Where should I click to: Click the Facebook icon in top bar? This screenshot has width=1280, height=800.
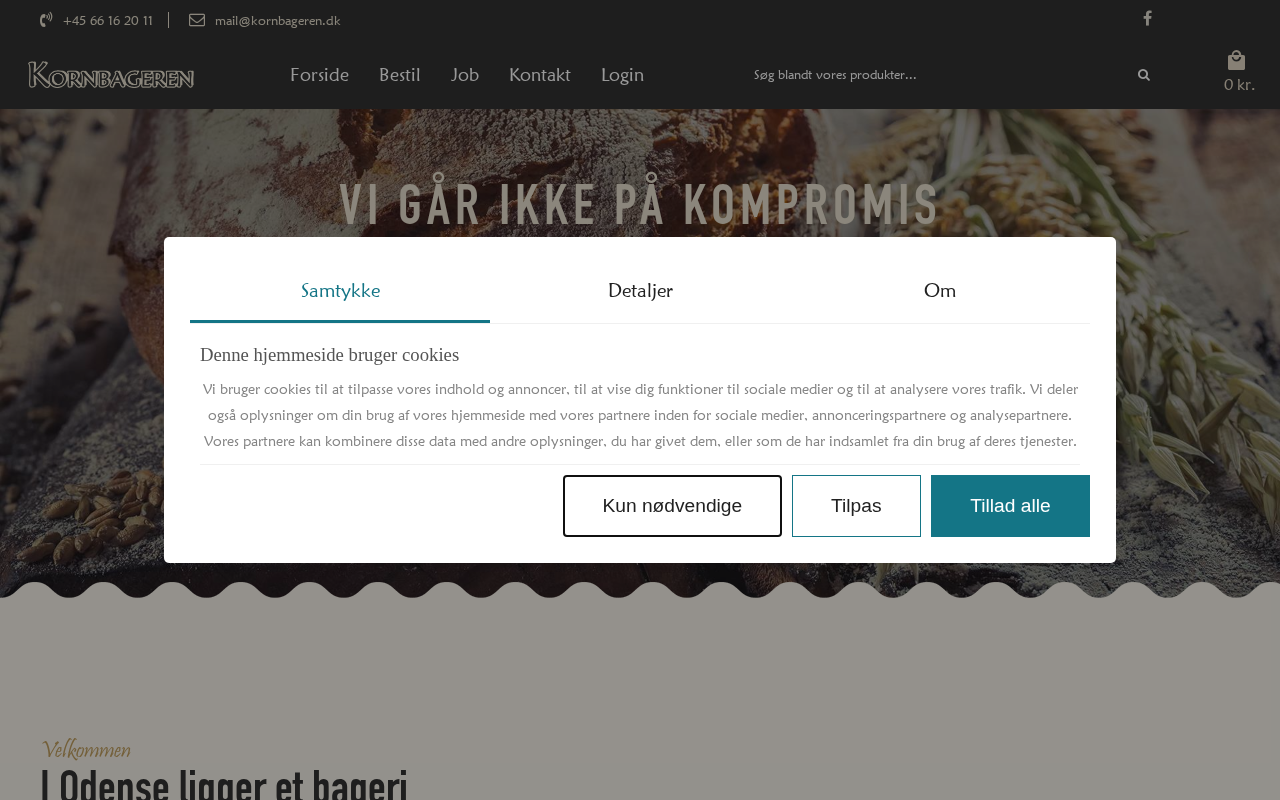coord(1147,18)
